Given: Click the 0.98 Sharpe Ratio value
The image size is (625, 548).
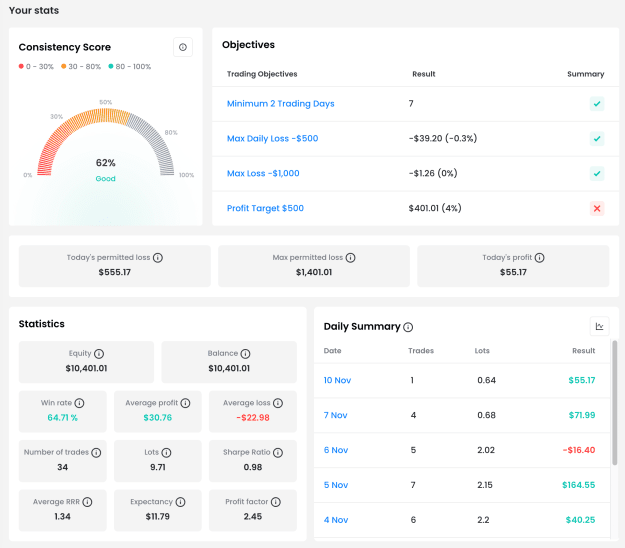Looking at the screenshot, I should coord(253,467).
